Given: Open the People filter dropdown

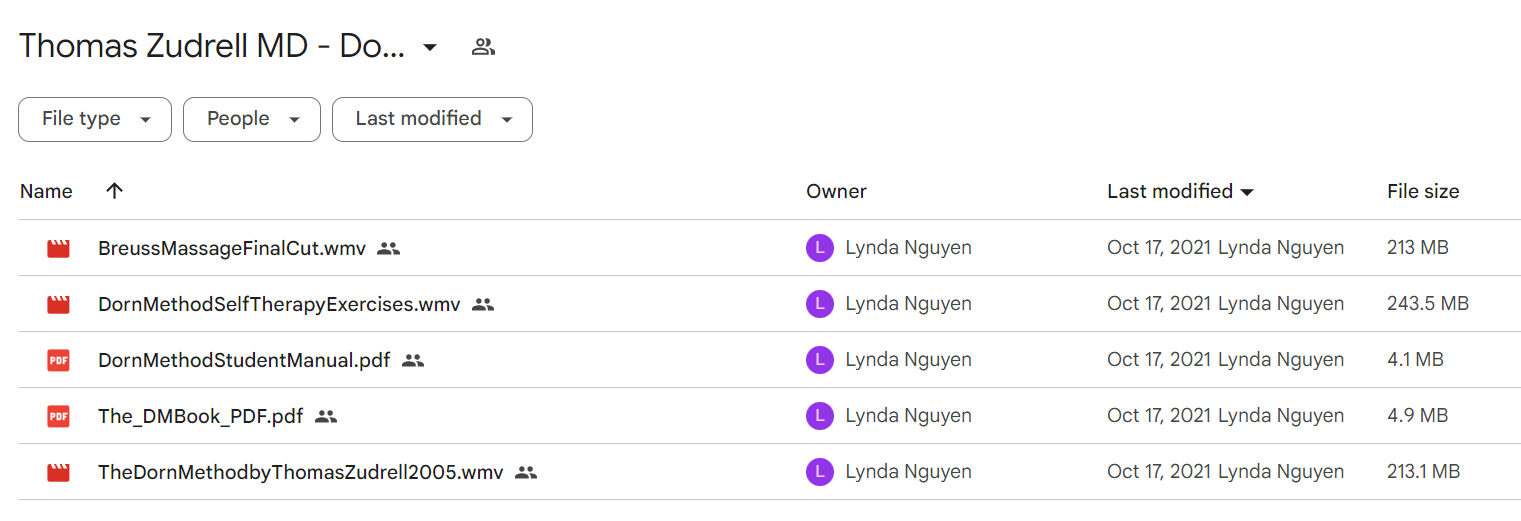Looking at the screenshot, I should point(252,119).
